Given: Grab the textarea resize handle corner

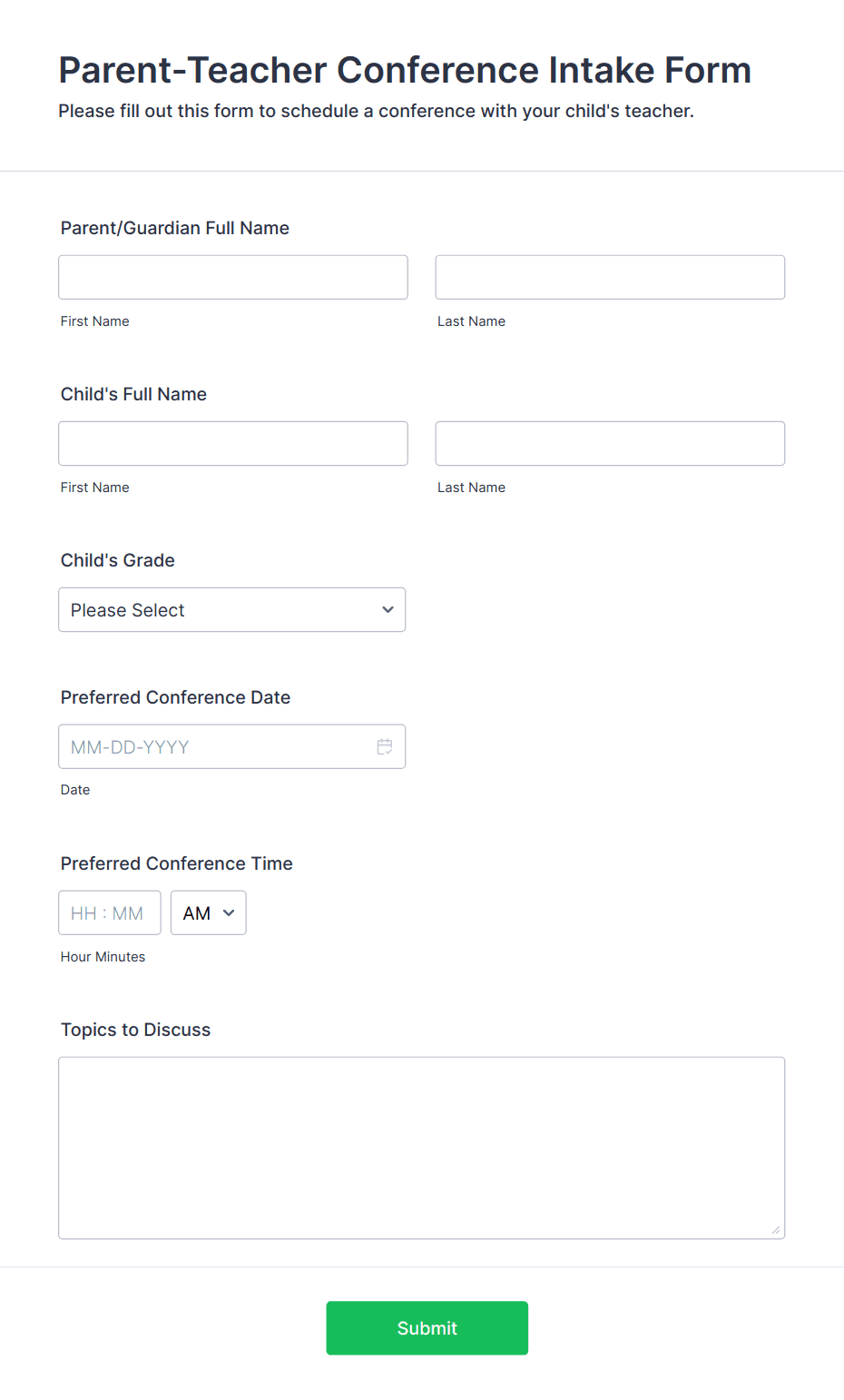Looking at the screenshot, I should [x=776, y=1230].
